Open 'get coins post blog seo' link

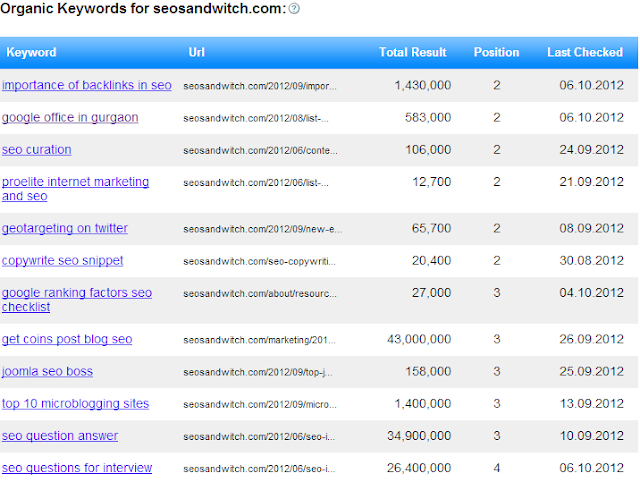coord(67,339)
